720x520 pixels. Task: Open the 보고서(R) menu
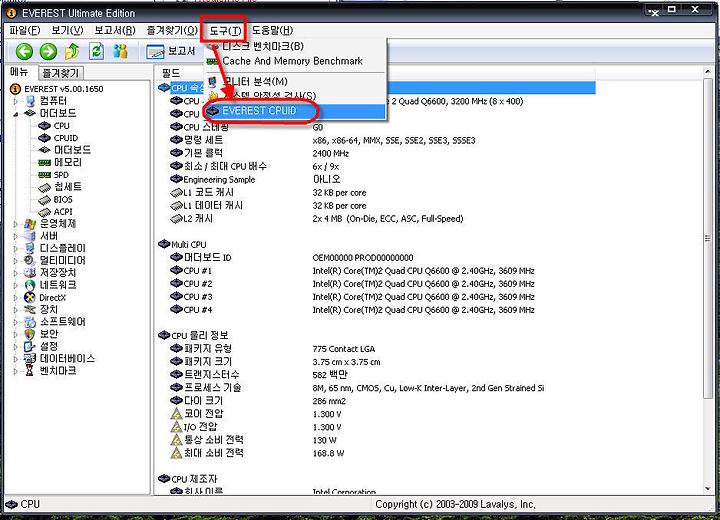(x=115, y=30)
